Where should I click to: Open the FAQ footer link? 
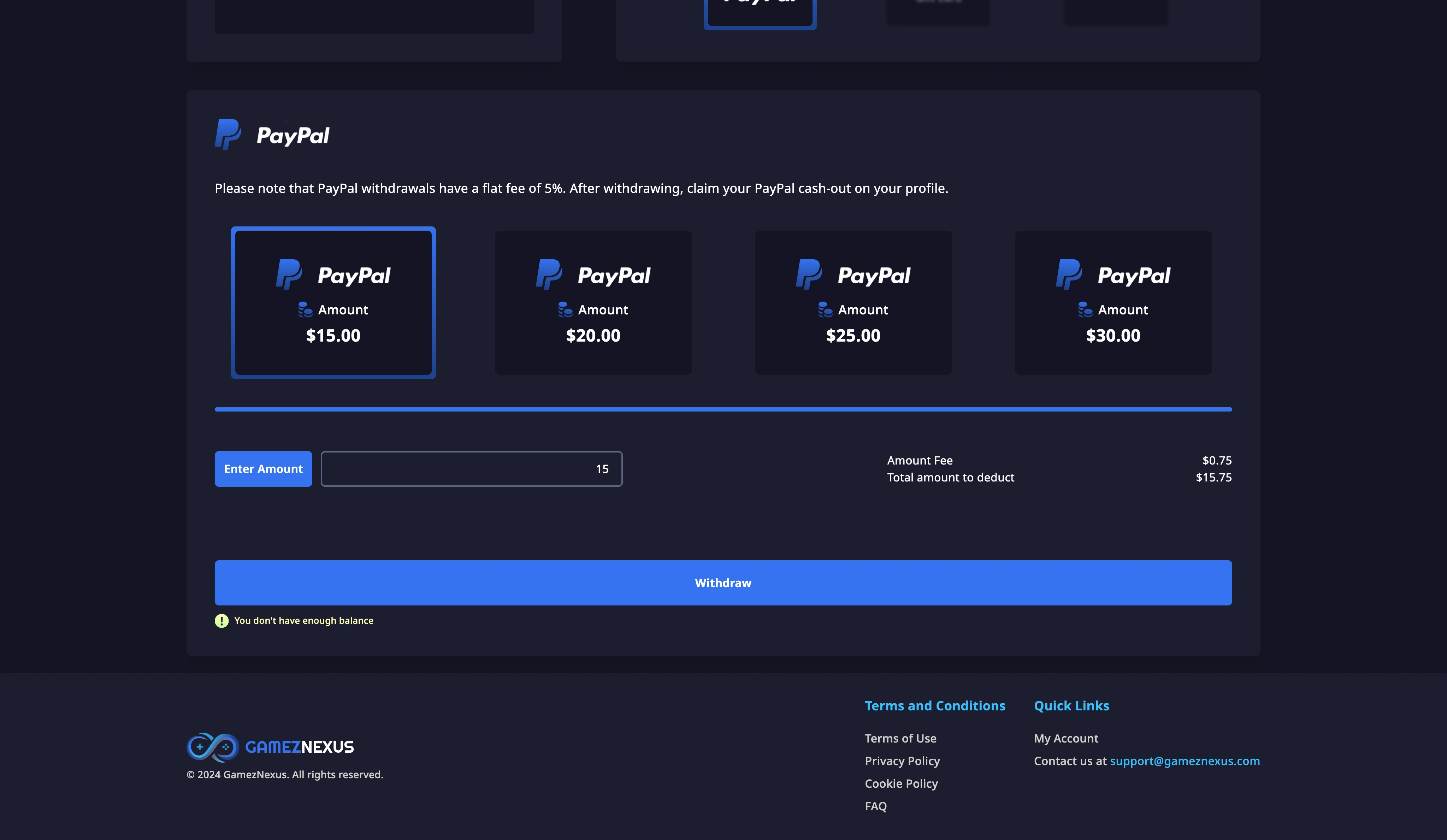[876, 806]
